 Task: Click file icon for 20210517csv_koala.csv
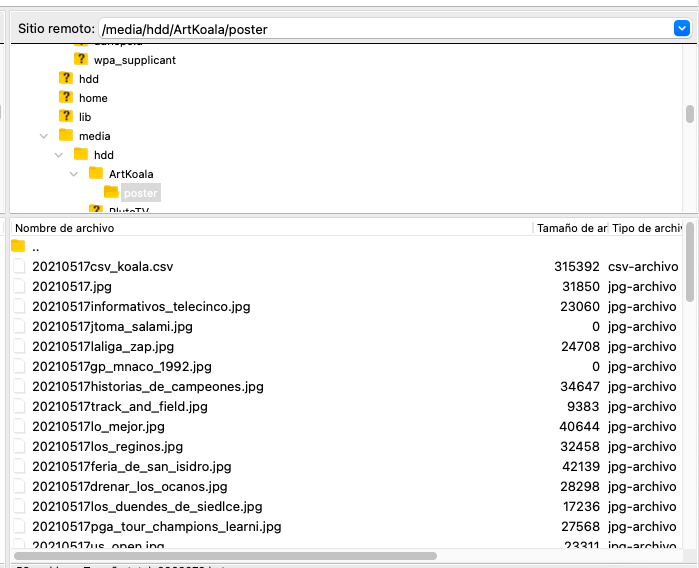click(18, 267)
